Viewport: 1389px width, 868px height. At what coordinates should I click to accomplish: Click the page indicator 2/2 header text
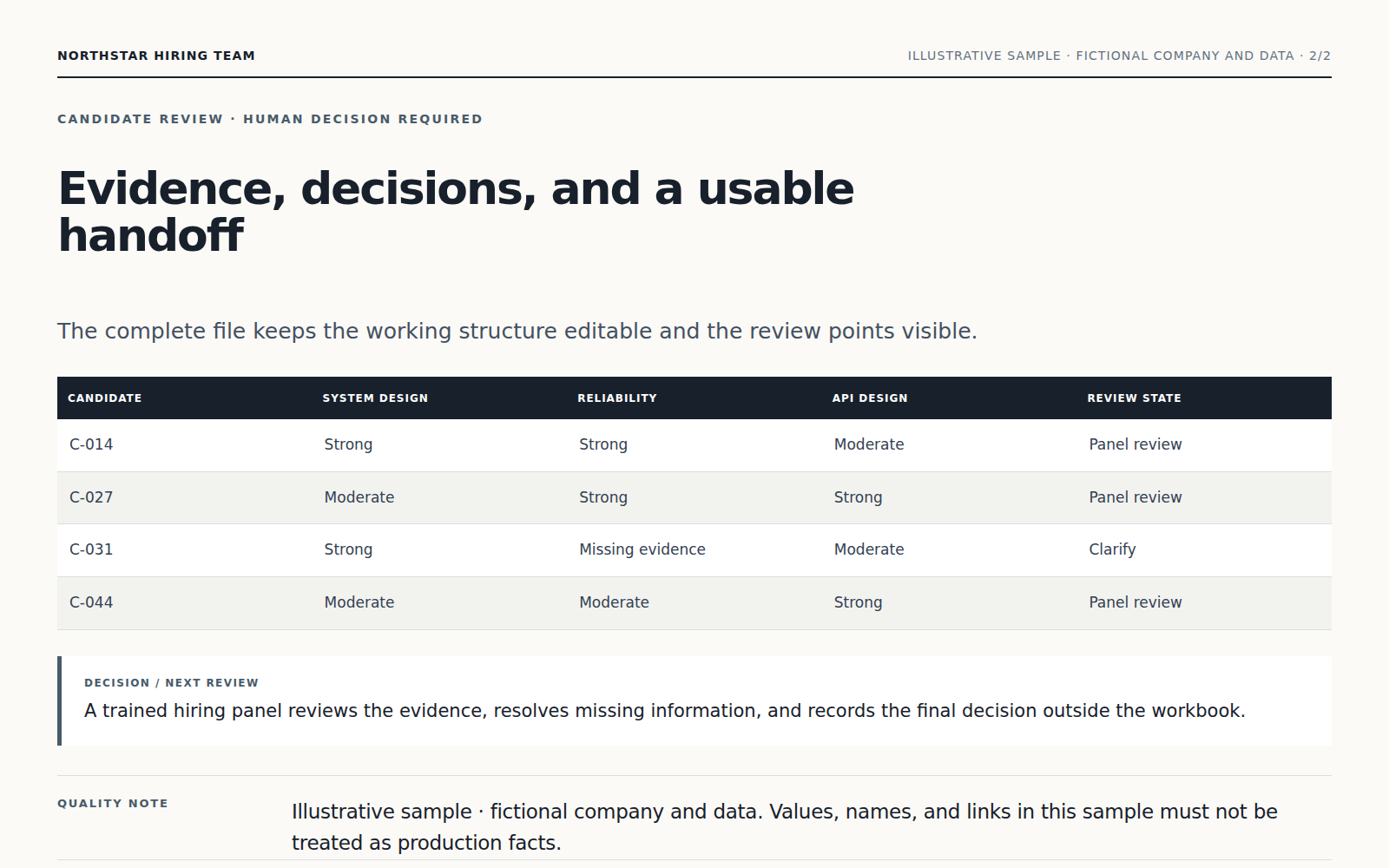(1320, 56)
